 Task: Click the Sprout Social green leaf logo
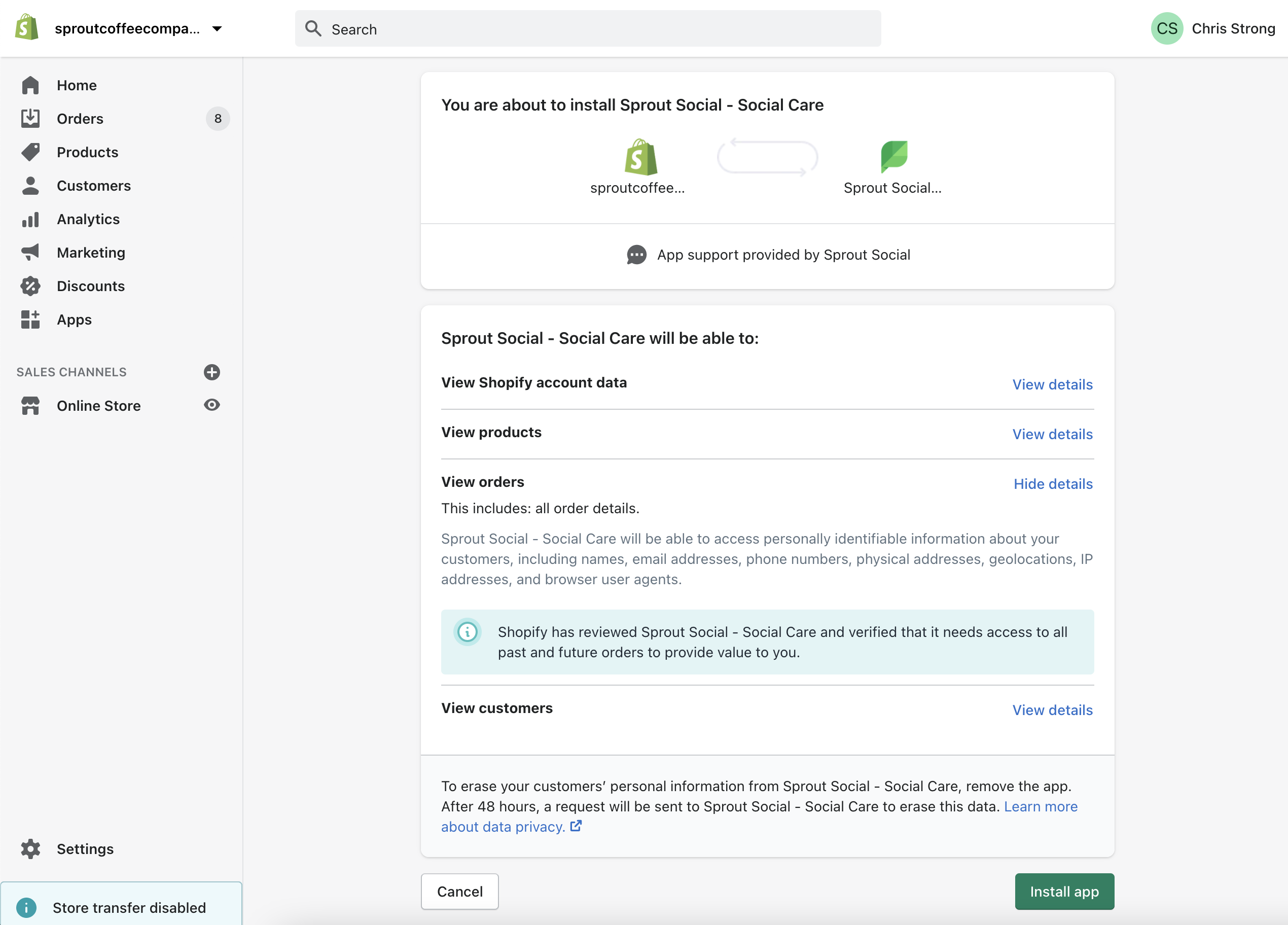click(894, 157)
